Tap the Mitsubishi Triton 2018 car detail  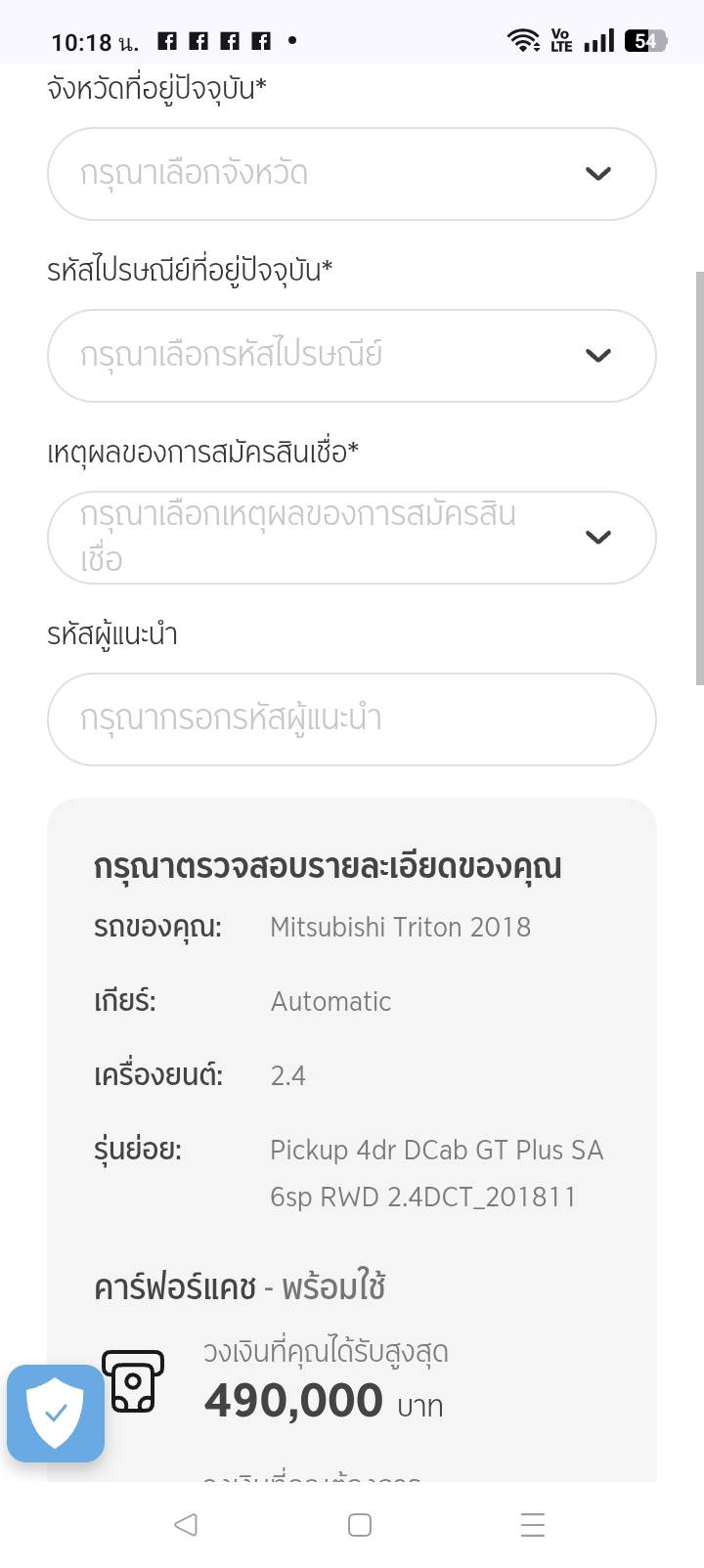400,927
